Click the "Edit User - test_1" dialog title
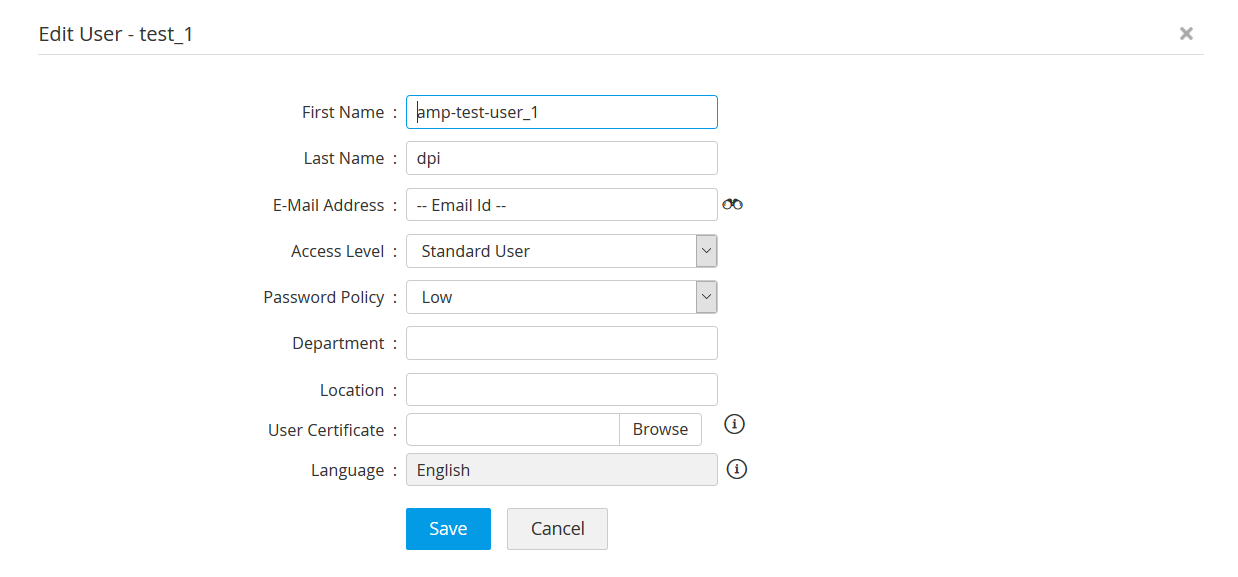 [116, 34]
